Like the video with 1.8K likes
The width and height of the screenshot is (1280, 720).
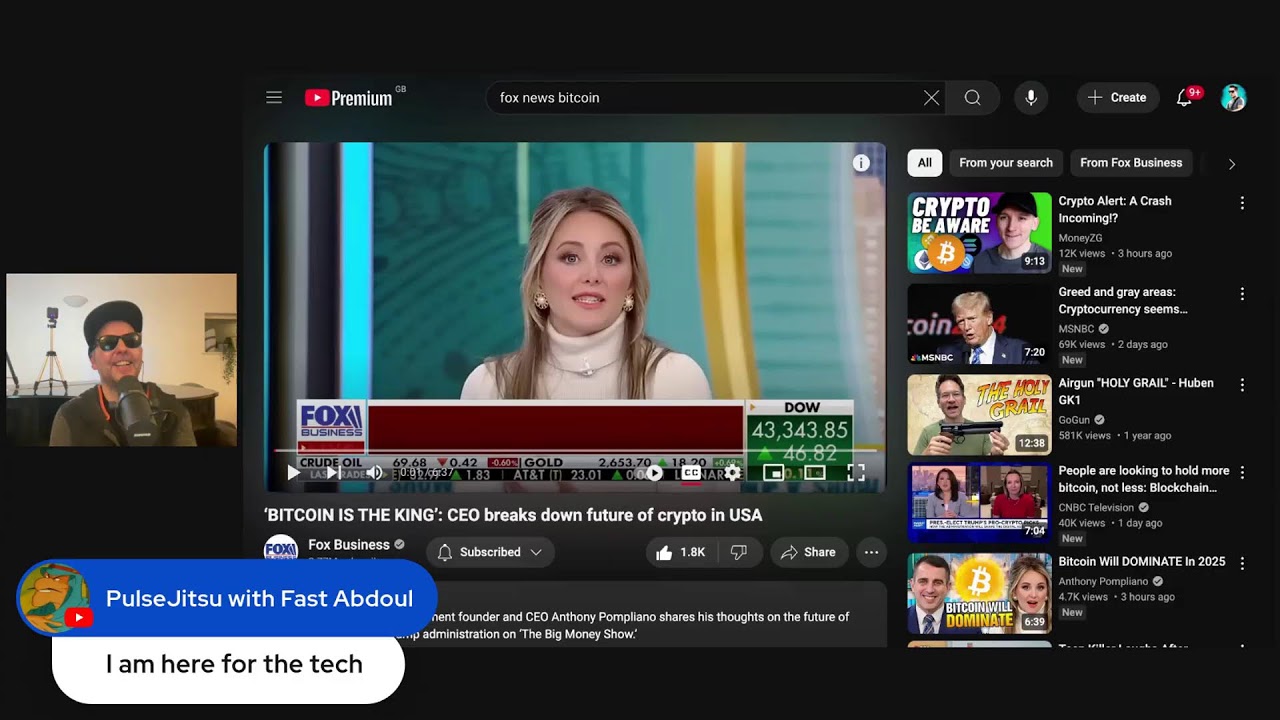coord(680,552)
